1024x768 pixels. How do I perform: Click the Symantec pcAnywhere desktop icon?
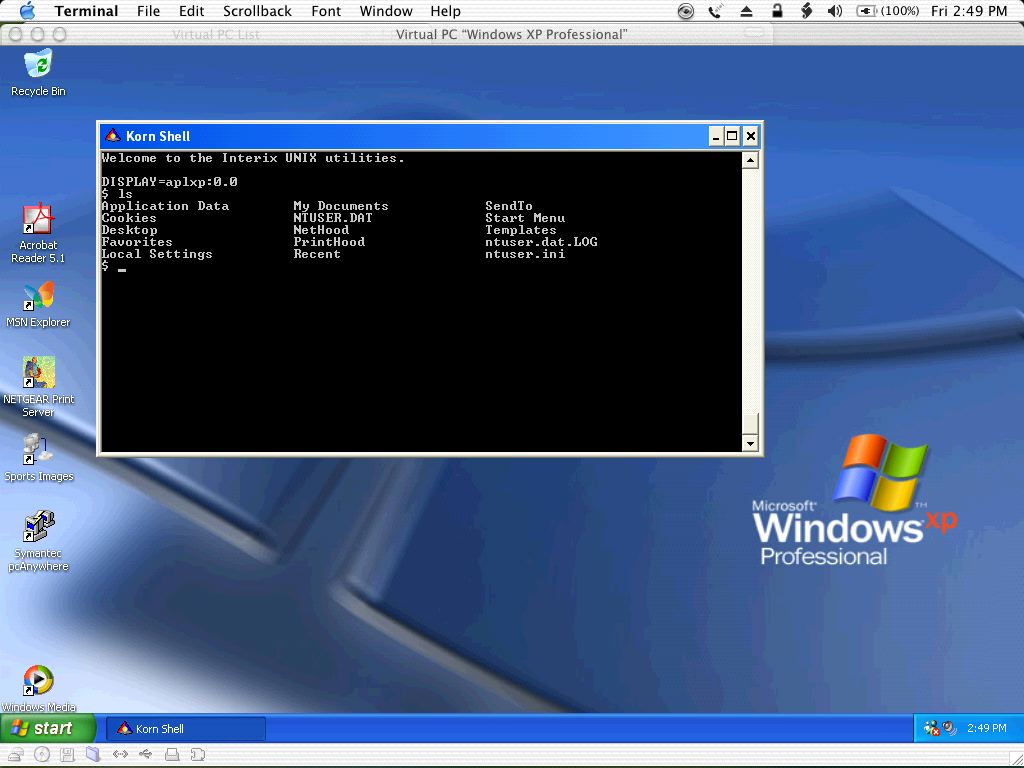tap(38, 527)
